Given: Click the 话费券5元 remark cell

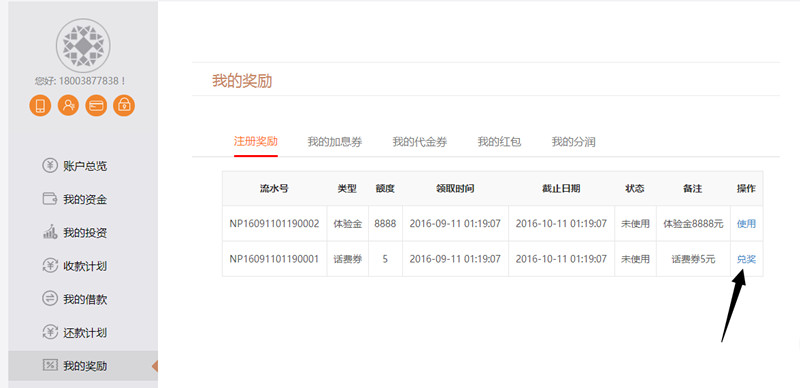Looking at the screenshot, I should (x=693, y=259).
